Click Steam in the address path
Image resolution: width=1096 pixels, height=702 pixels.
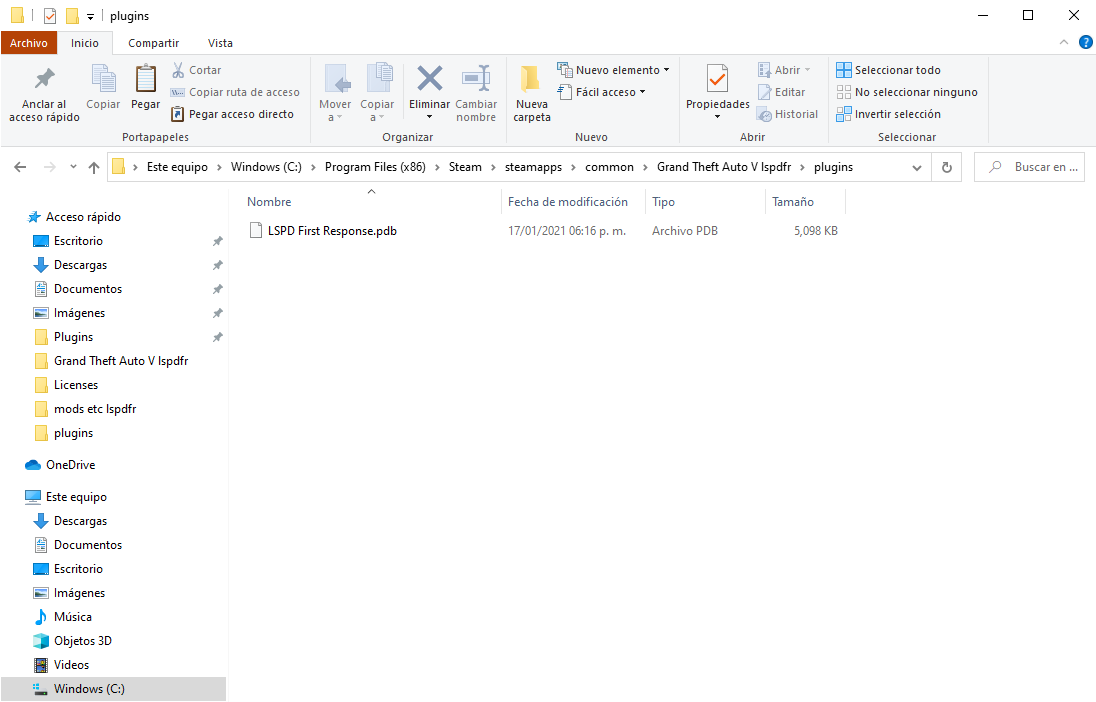click(x=465, y=167)
